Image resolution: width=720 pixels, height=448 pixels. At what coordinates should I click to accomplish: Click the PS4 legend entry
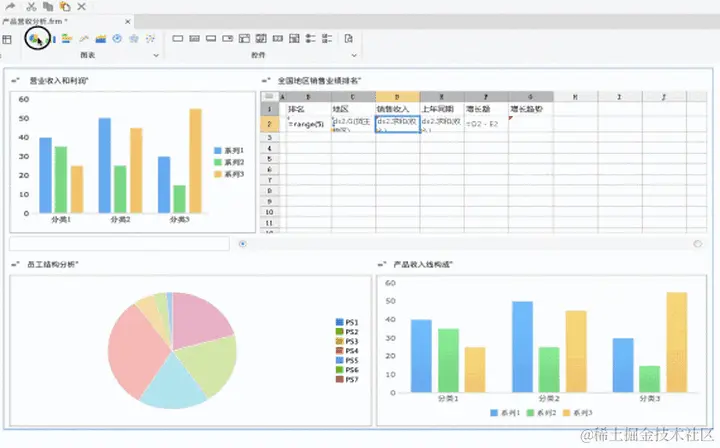(x=347, y=351)
